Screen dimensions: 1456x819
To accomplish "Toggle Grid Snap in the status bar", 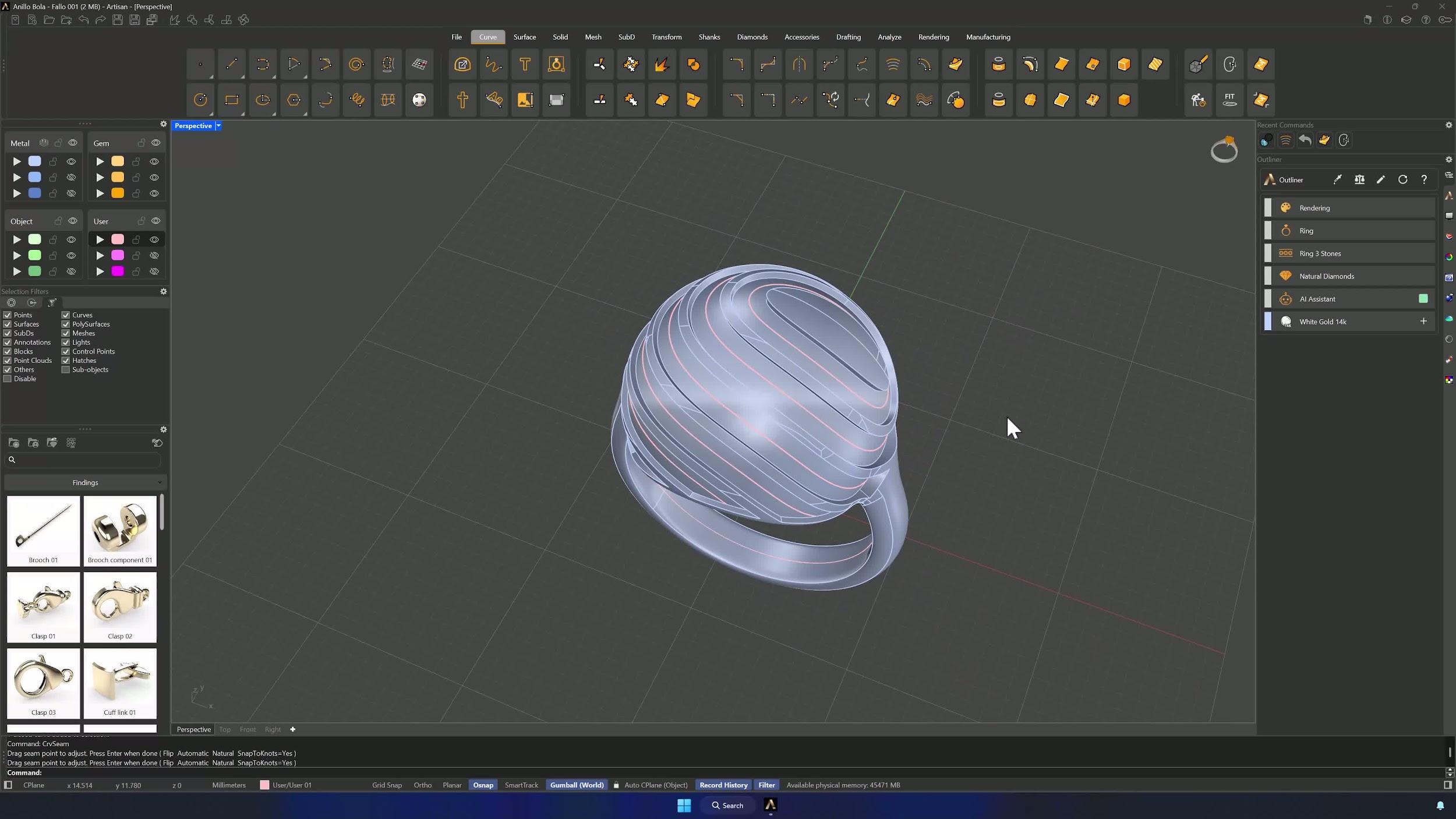I will 387,785.
